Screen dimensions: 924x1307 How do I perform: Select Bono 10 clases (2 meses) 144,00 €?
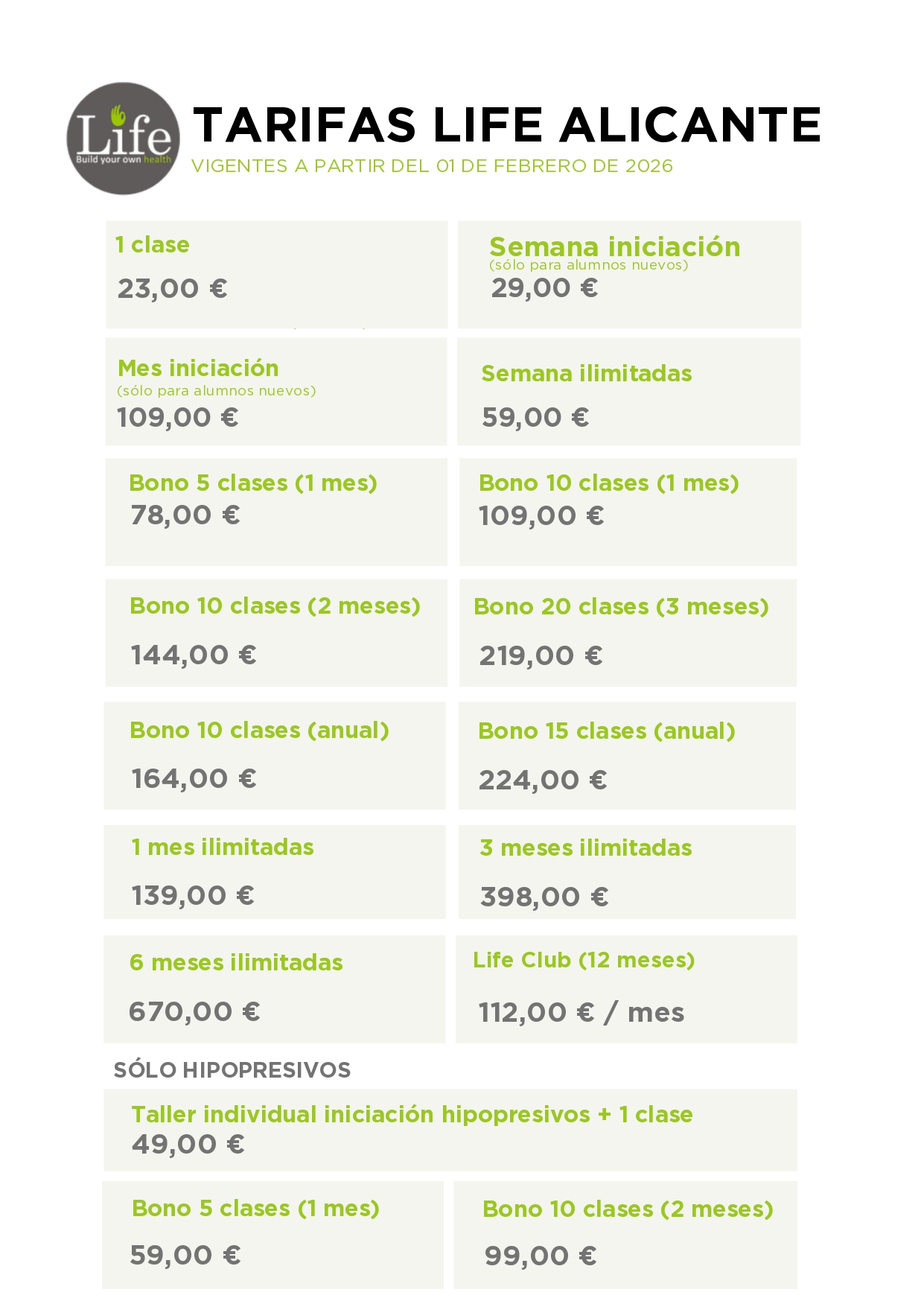point(277,633)
